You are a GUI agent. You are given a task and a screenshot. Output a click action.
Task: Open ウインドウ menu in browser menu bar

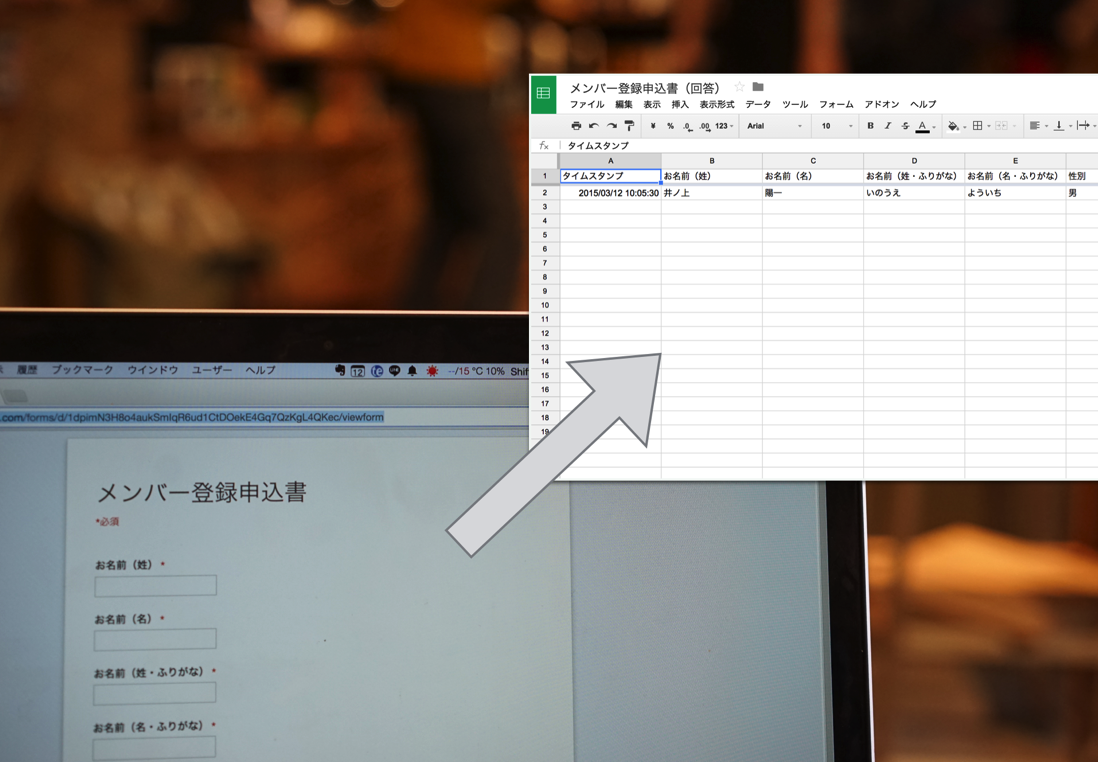pos(153,370)
